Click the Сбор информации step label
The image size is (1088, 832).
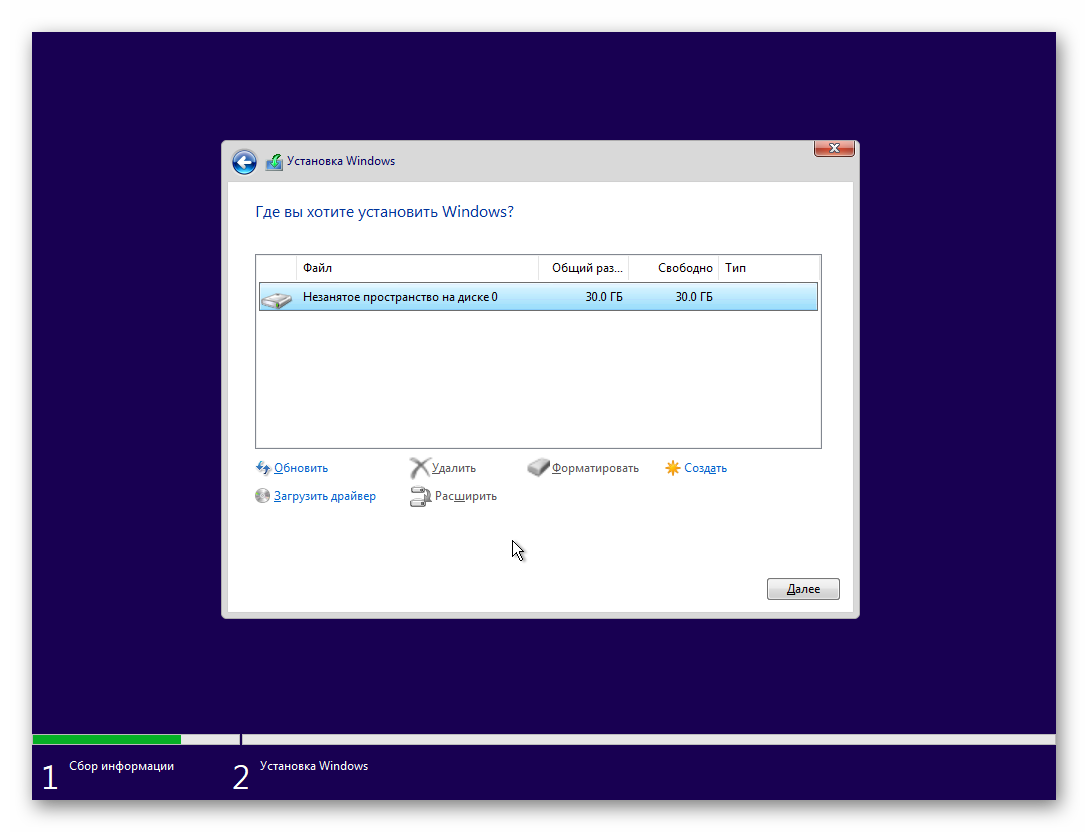coord(121,766)
